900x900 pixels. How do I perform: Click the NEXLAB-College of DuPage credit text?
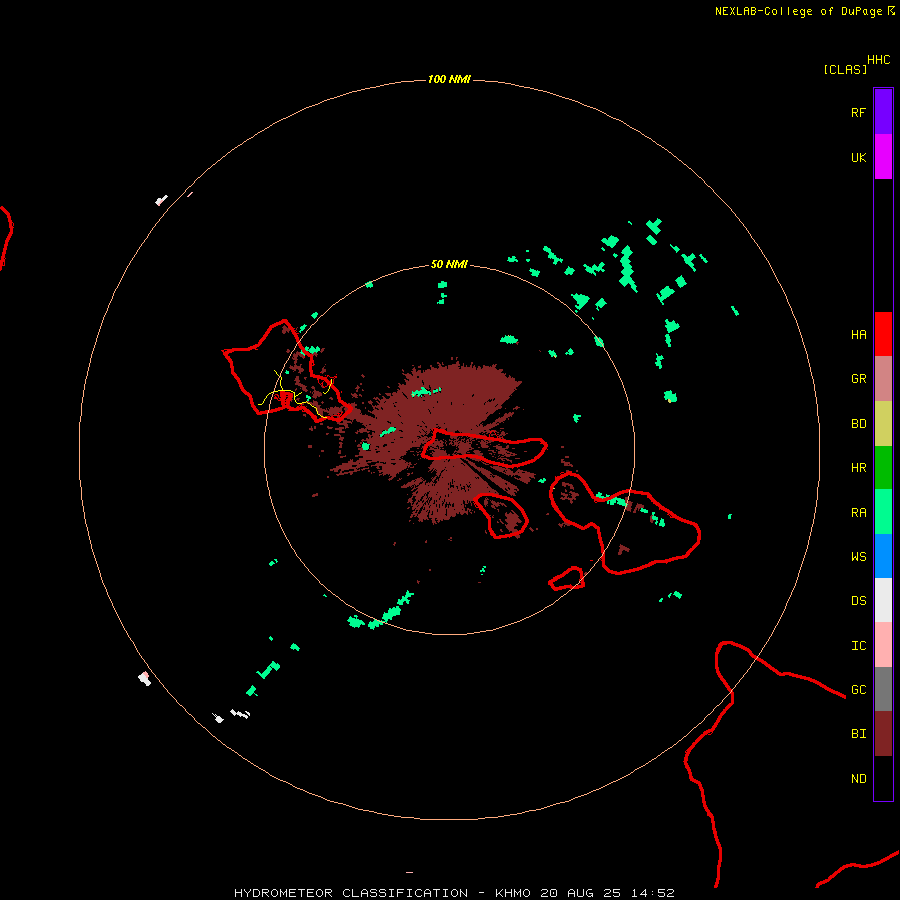pos(798,11)
